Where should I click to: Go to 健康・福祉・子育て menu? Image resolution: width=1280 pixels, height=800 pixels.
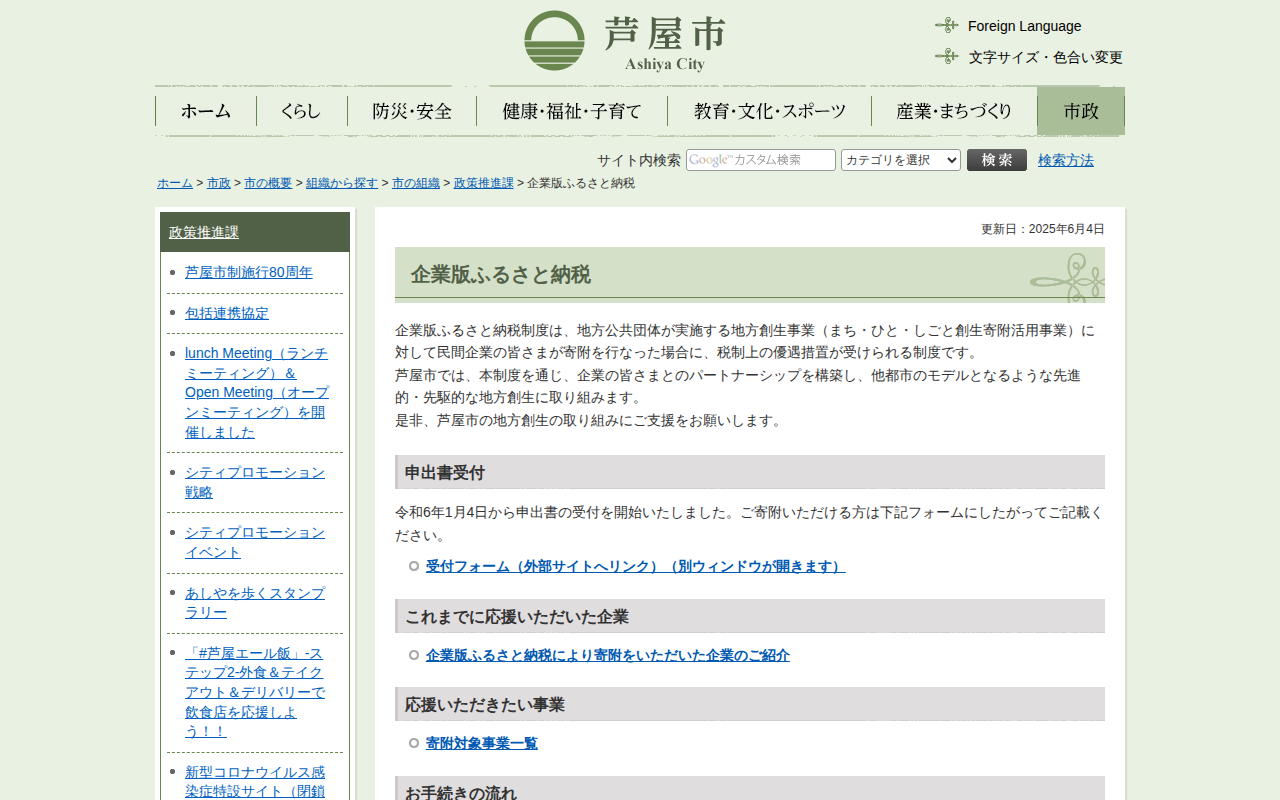(572, 111)
